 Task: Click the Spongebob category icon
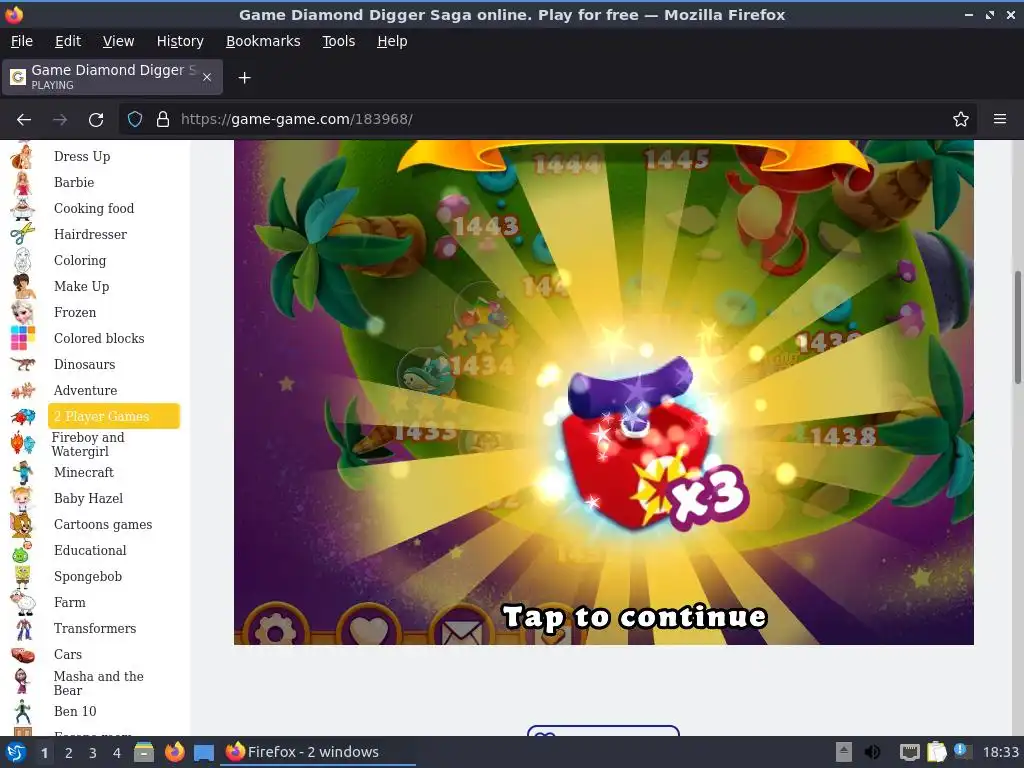[22, 577]
